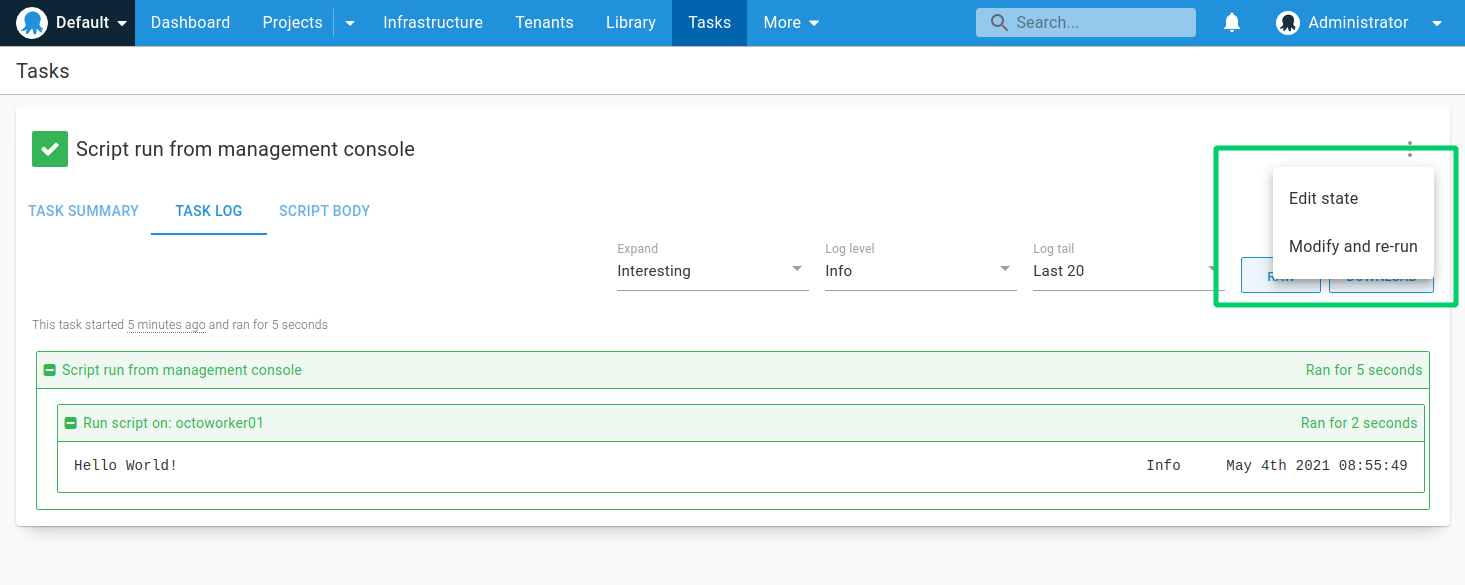Image resolution: width=1465 pixels, height=585 pixels.
Task: Click the green task success checkmark icon
Action: click(49, 149)
